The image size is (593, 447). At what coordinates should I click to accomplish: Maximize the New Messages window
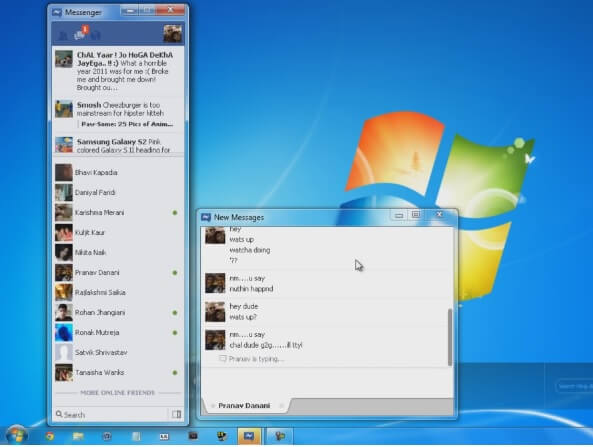(416, 215)
